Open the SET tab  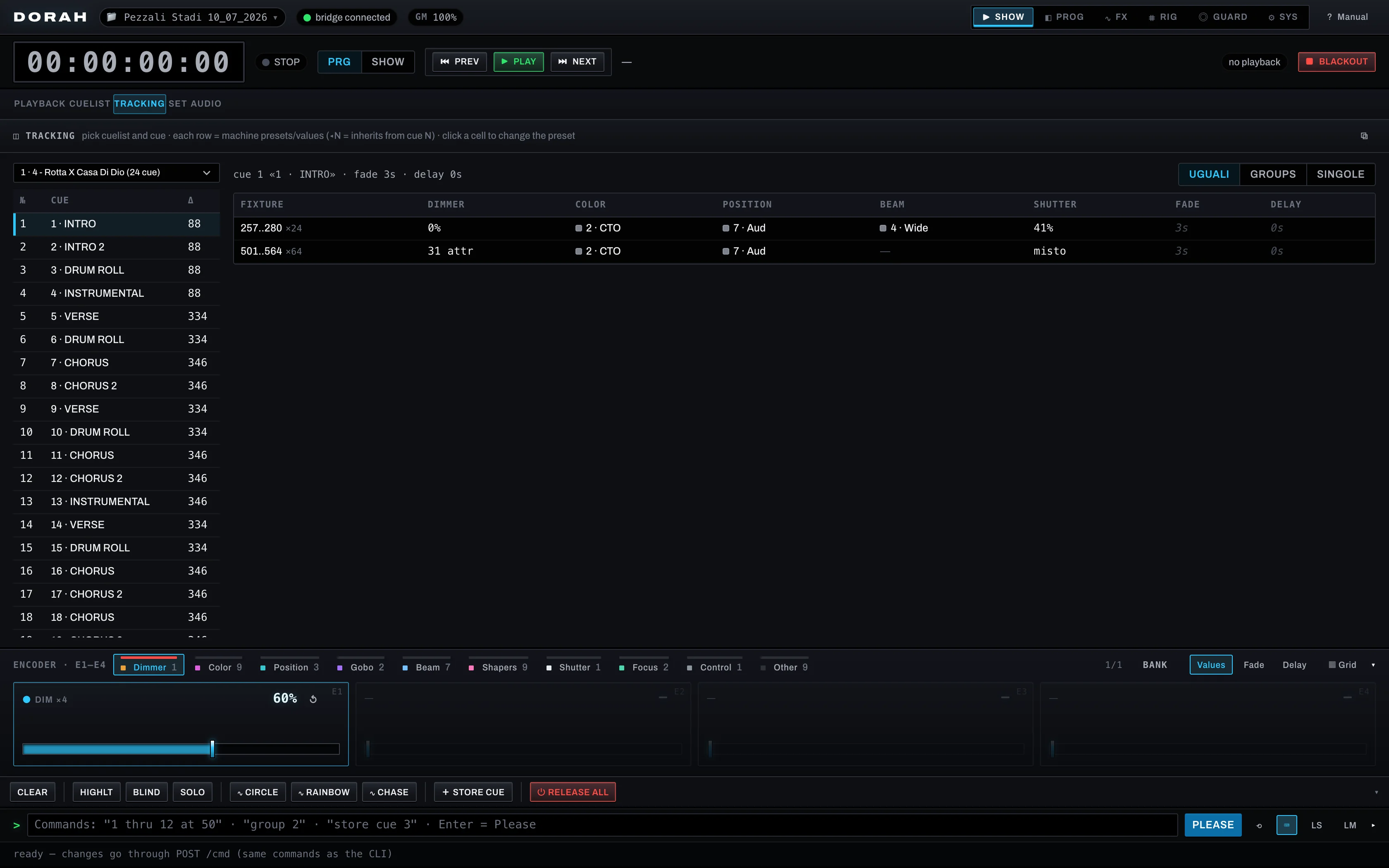pos(177,104)
